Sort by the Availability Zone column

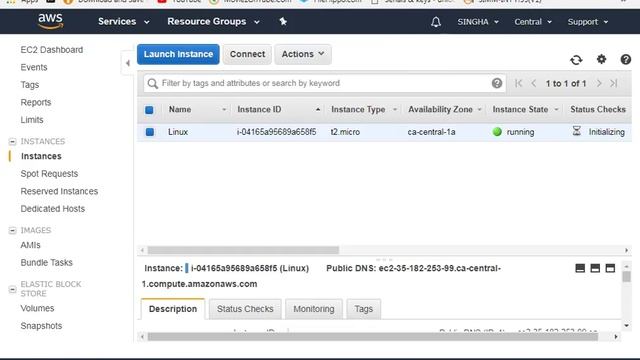click(440, 109)
